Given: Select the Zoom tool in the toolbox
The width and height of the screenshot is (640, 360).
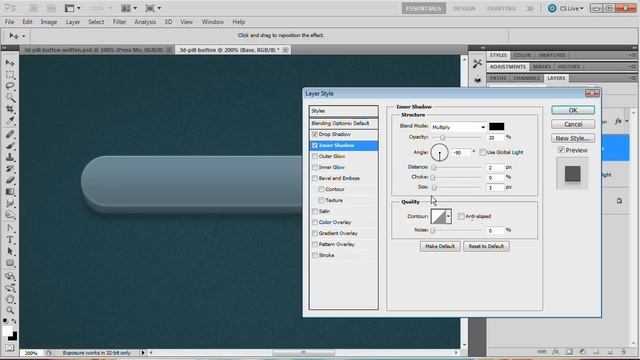Looking at the screenshot, I should [10, 311].
